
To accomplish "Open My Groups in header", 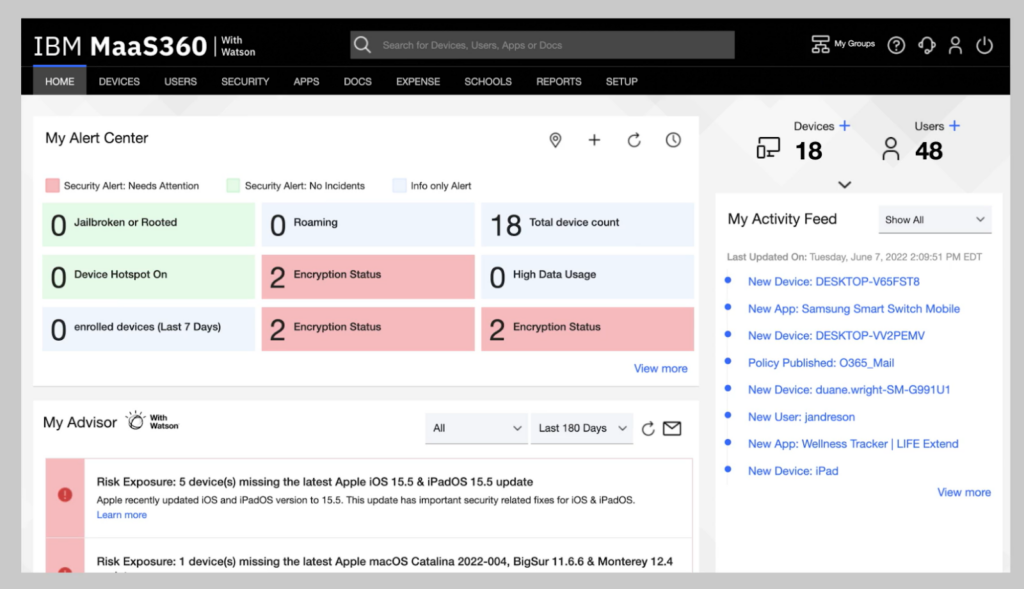I will click(843, 45).
